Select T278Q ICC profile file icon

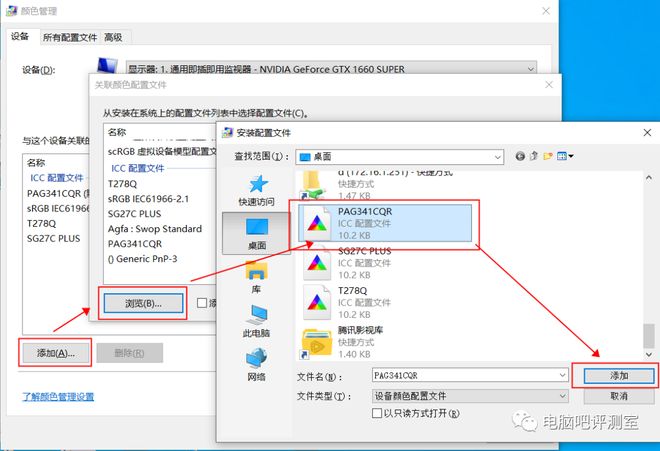point(317,302)
